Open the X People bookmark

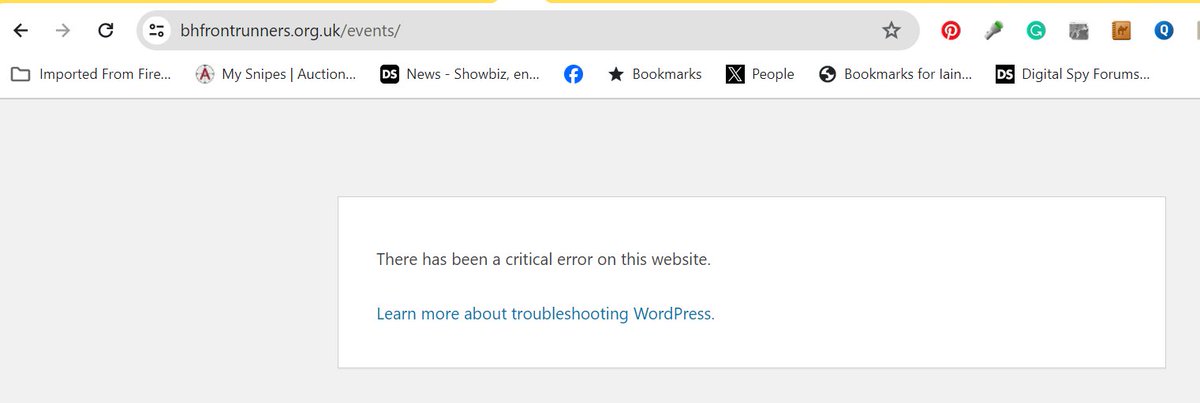pos(760,74)
